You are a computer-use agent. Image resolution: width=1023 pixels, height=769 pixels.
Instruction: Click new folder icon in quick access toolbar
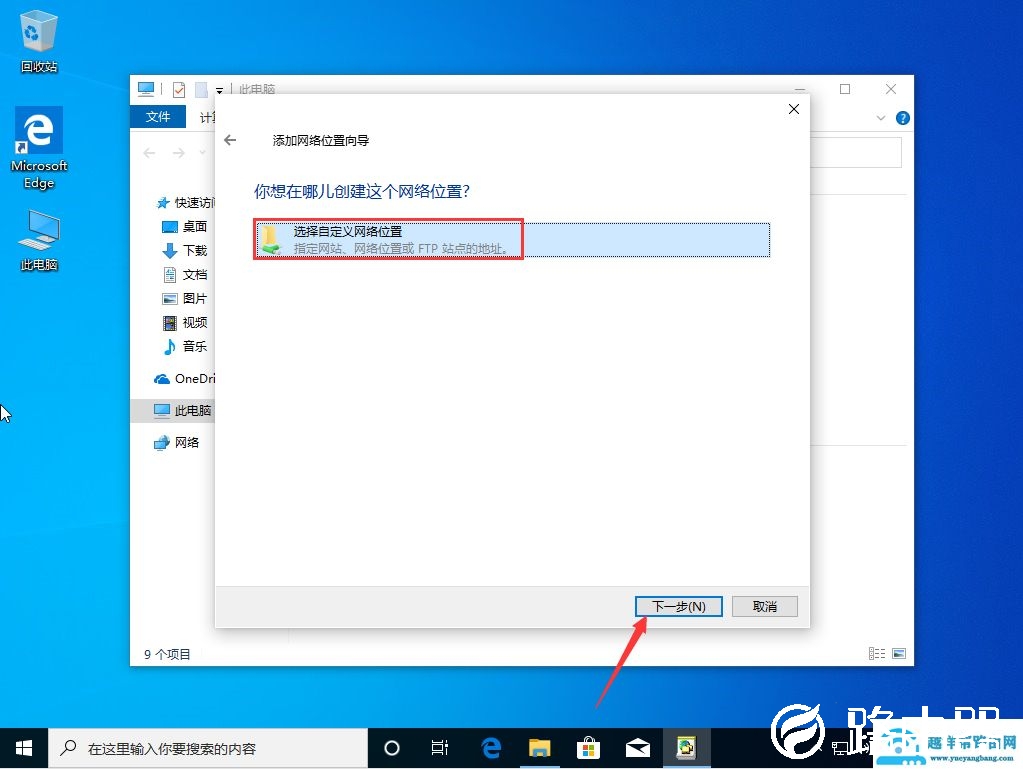pos(201,89)
